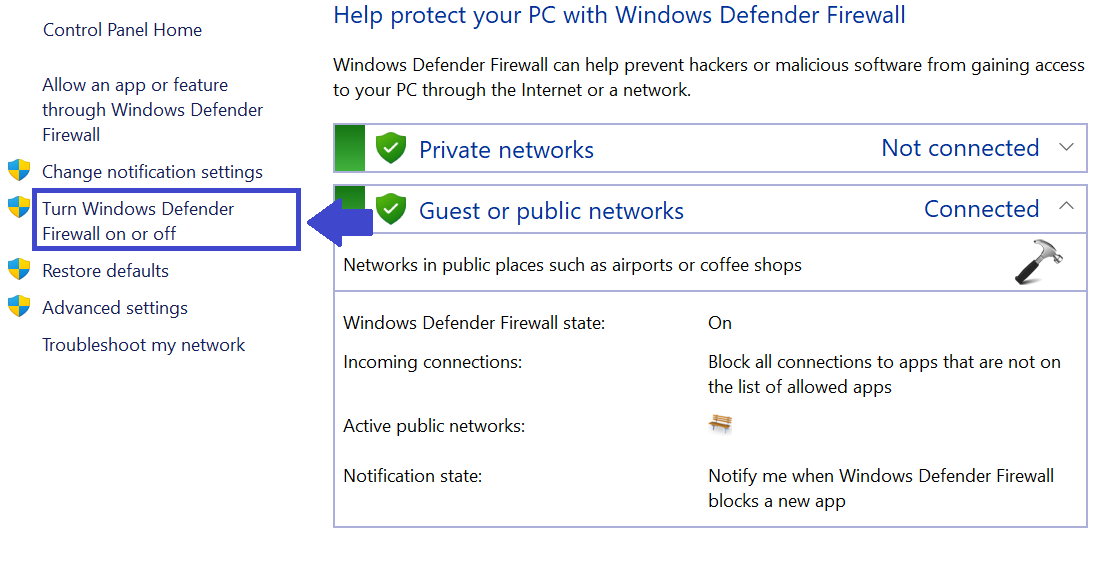Click the hammer and wrench watermark icon
Image resolution: width=1102 pixels, height=574 pixels.
pyautogui.click(x=1039, y=263)
